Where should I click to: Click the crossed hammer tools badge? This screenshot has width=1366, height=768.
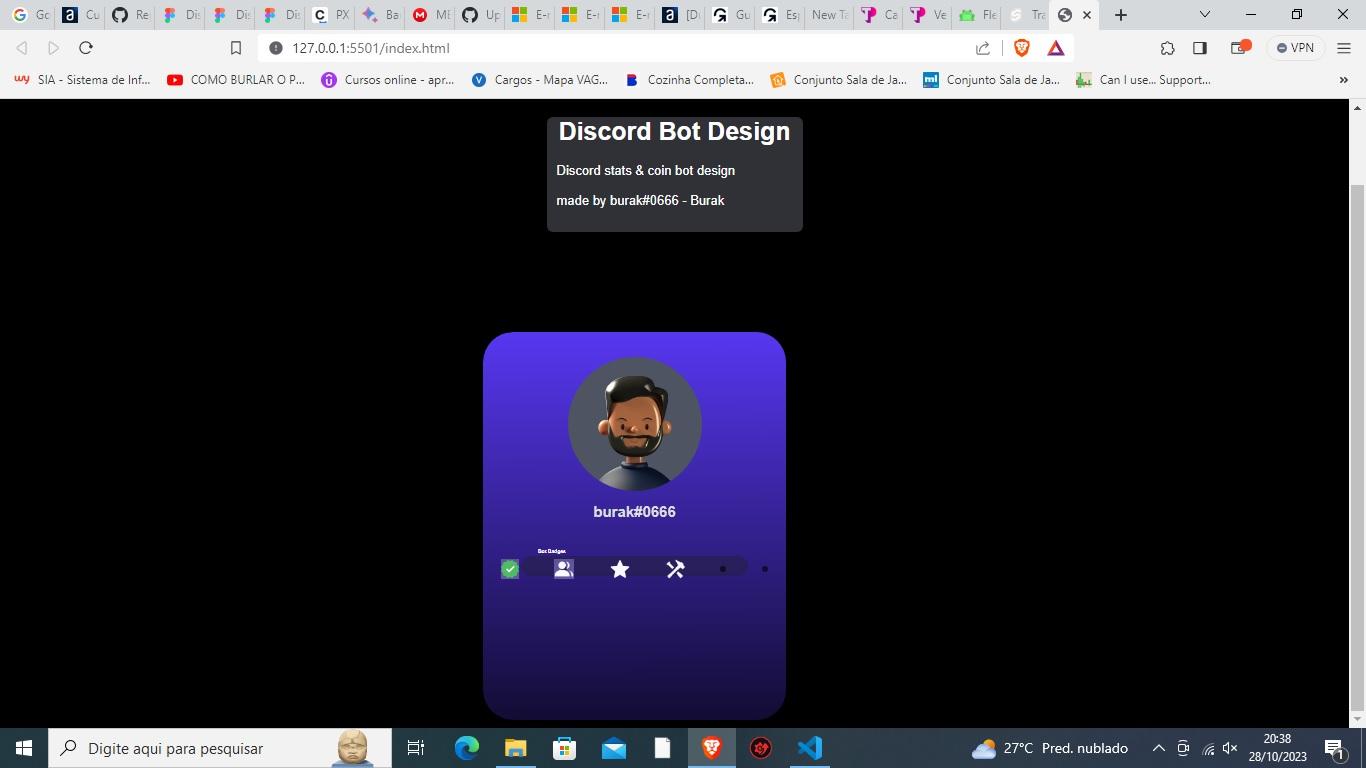675,569
